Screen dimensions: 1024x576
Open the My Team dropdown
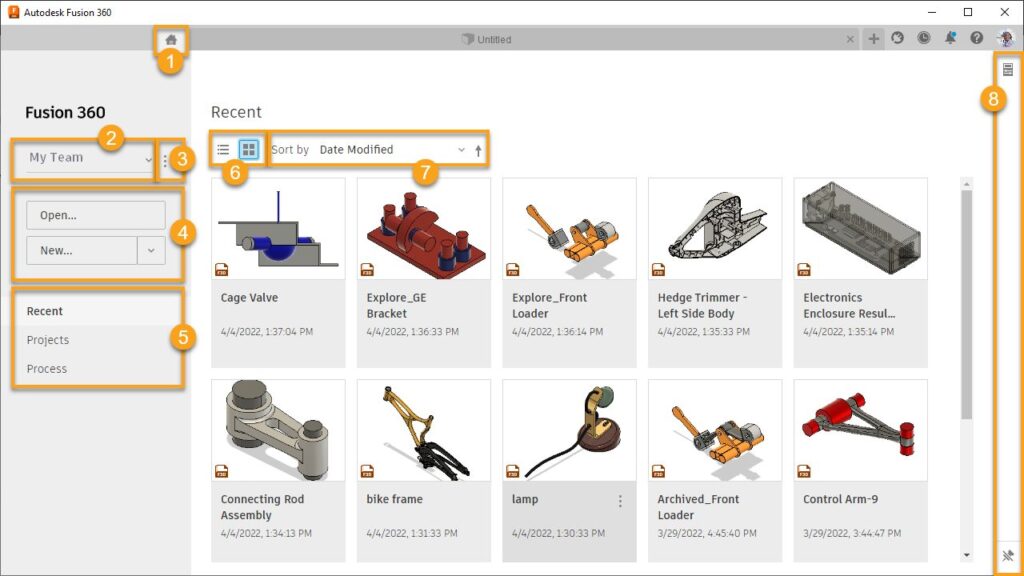[x=82, y=158]
